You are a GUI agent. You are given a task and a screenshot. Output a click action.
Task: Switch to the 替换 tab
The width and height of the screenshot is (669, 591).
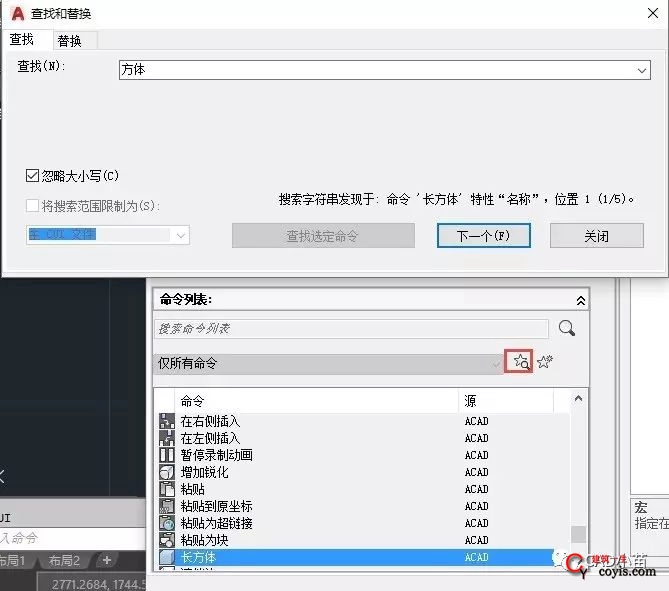[70, 41]
